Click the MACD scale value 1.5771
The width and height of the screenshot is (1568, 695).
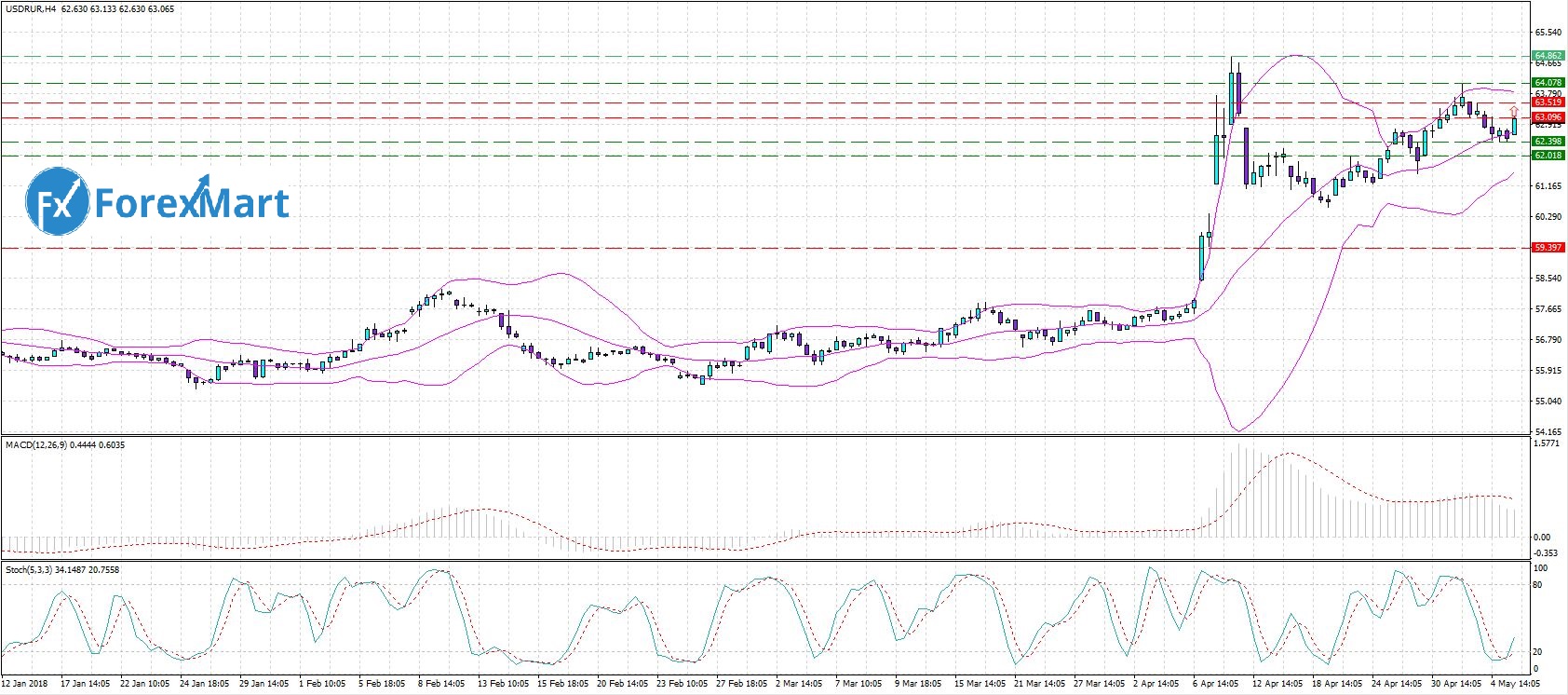[1547, 443]
